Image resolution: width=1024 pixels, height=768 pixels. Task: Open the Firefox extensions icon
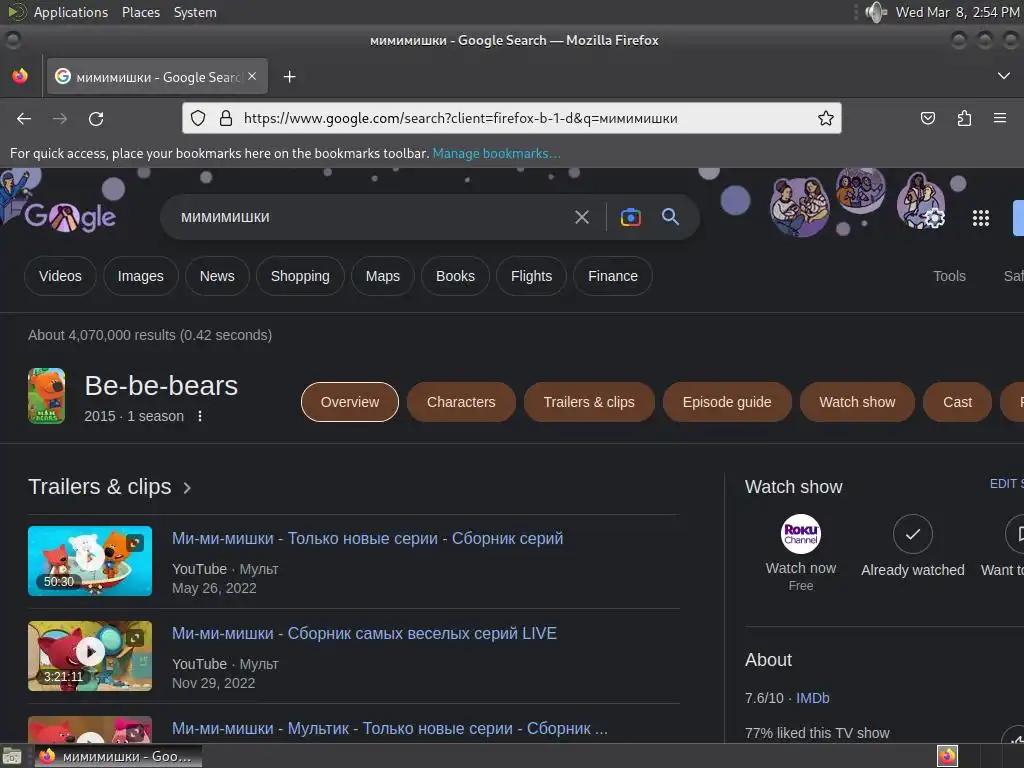coord(964,118)
